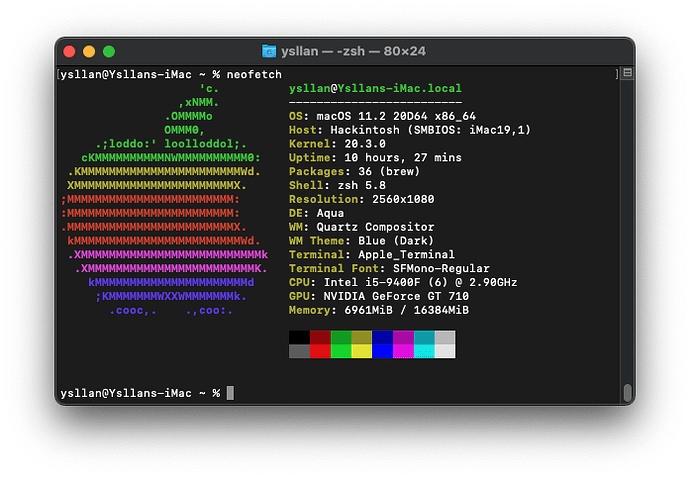690x478 pixels.
Task: Click the 'Packages: 36 (brew)' line
Action: [x=354, y=171]
